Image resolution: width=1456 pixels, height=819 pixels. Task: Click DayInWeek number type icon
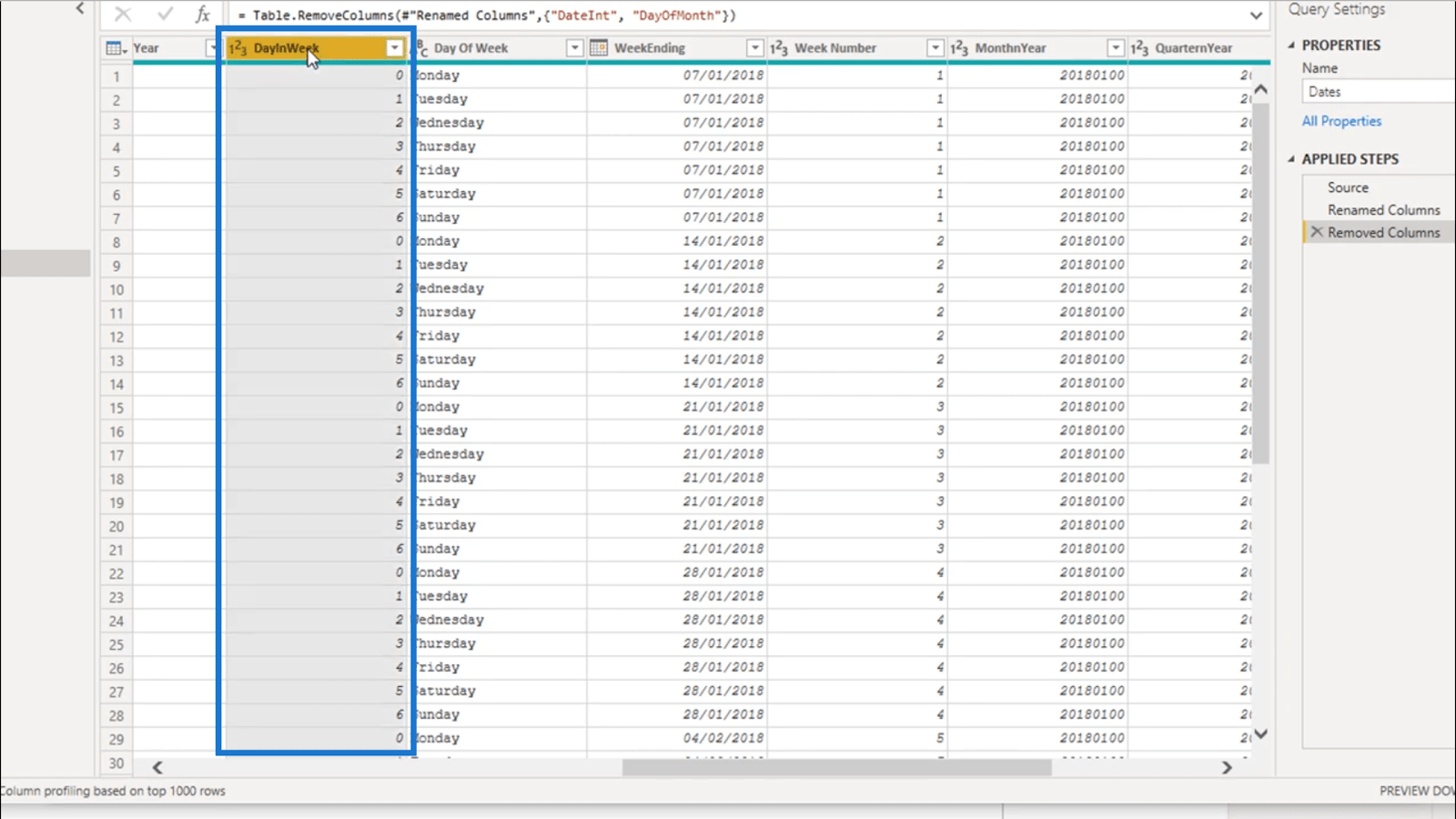(238, 48)
